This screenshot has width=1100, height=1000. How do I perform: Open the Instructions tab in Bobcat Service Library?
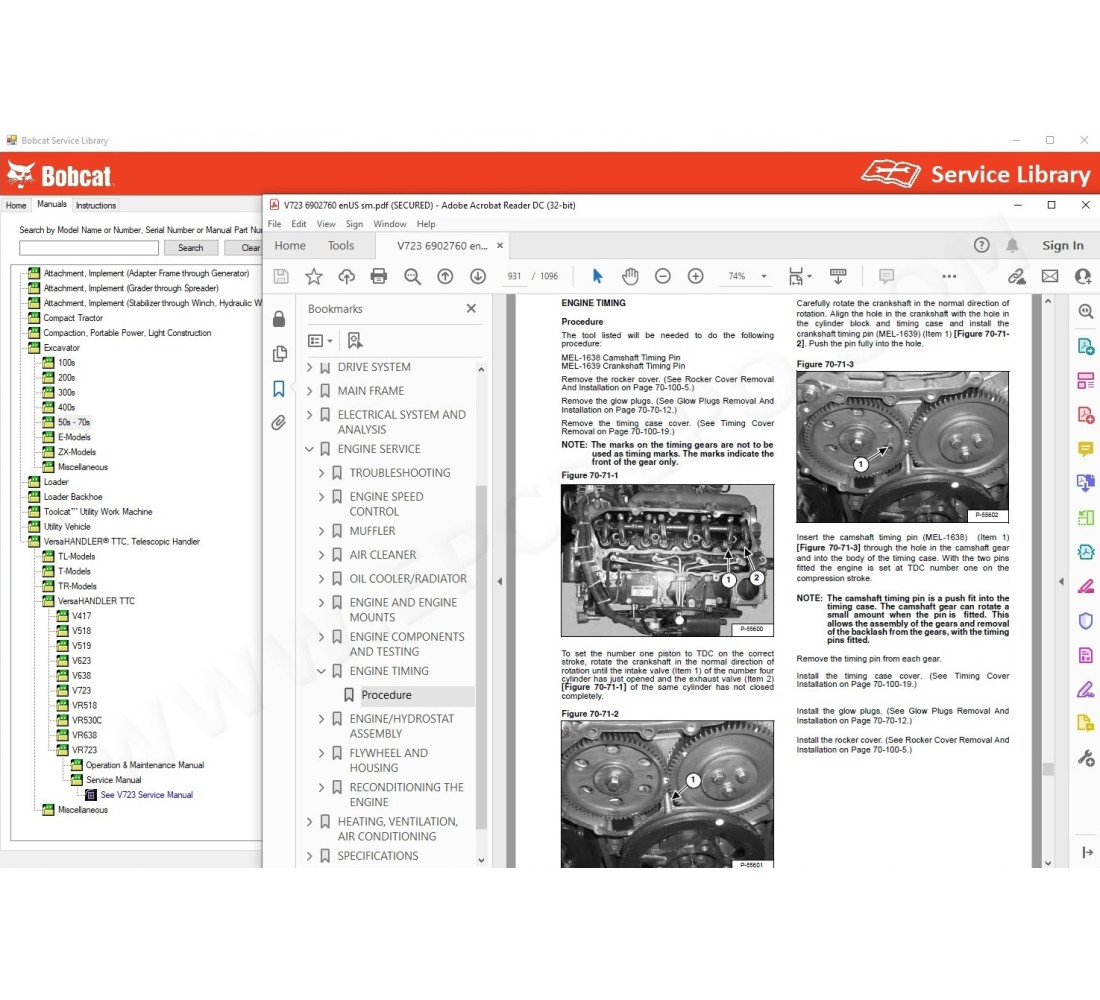pos(96,206)
